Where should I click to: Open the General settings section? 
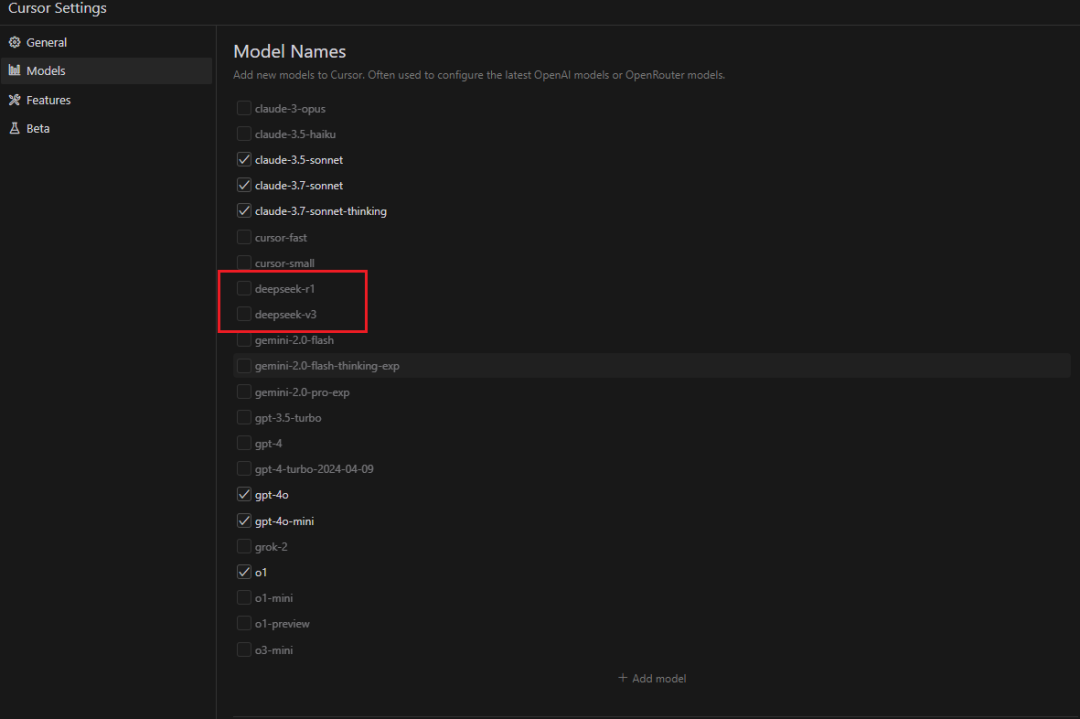click(x=106, y=42)
